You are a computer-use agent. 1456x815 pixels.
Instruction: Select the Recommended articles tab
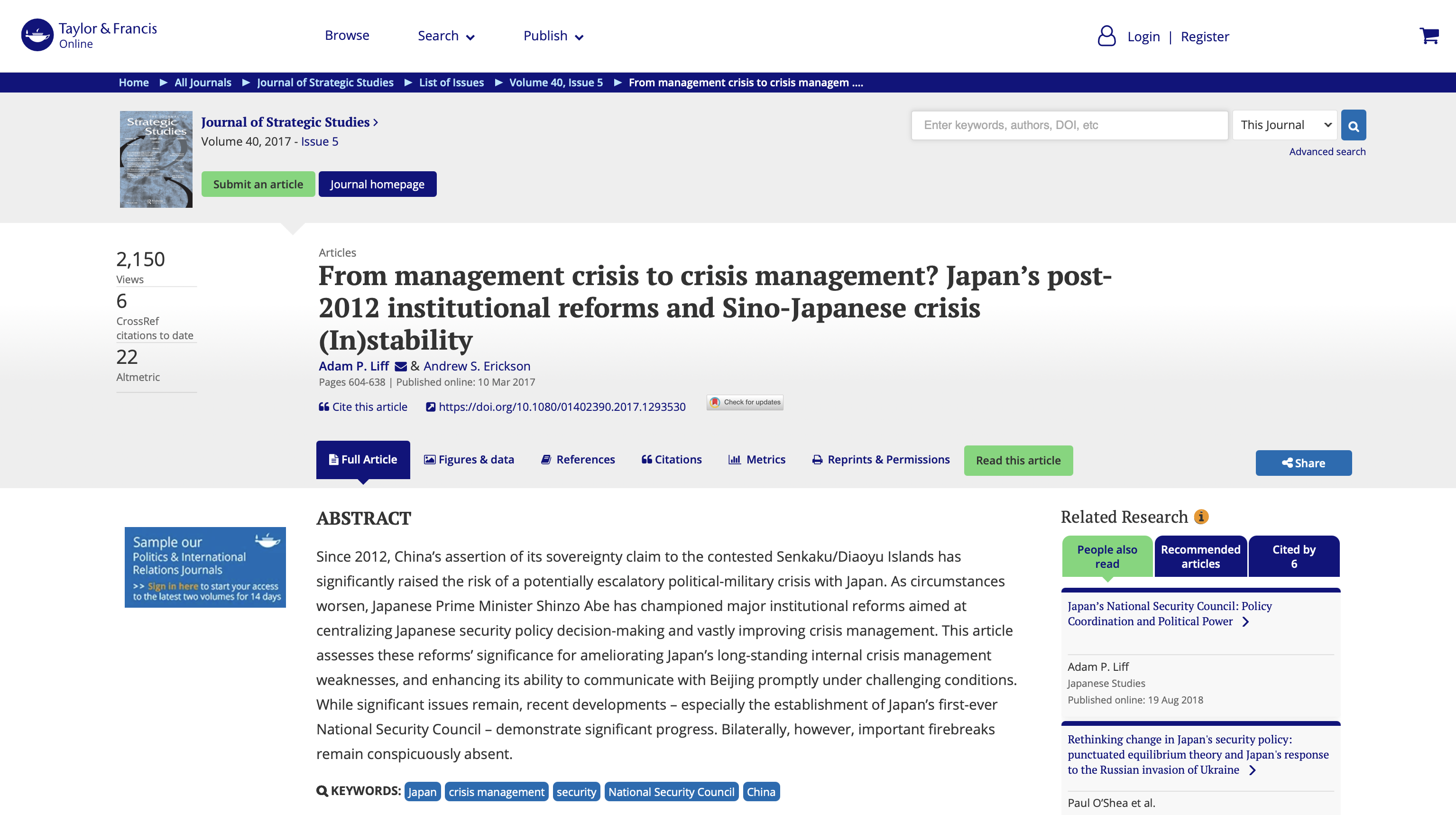click(1200, 556)
